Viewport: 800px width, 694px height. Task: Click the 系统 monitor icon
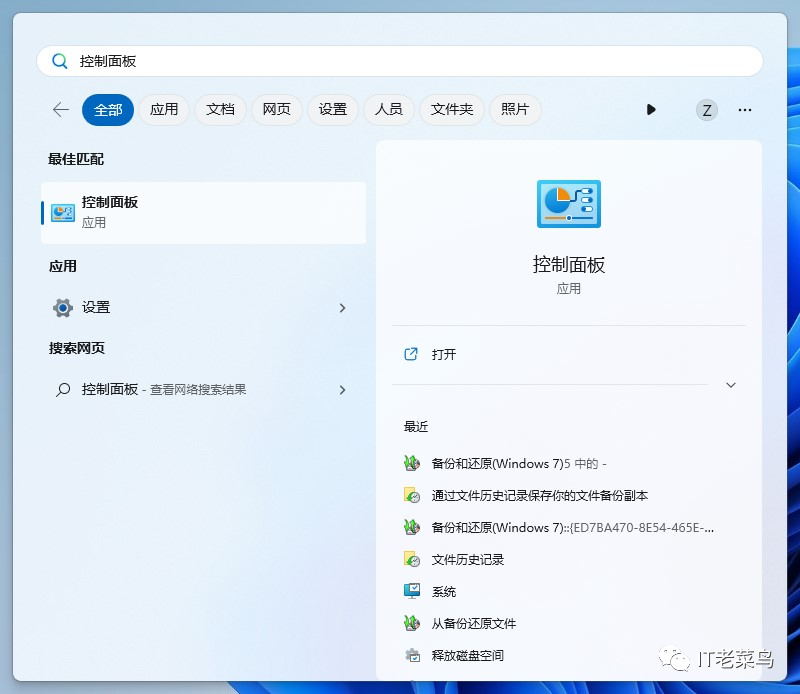412,591
